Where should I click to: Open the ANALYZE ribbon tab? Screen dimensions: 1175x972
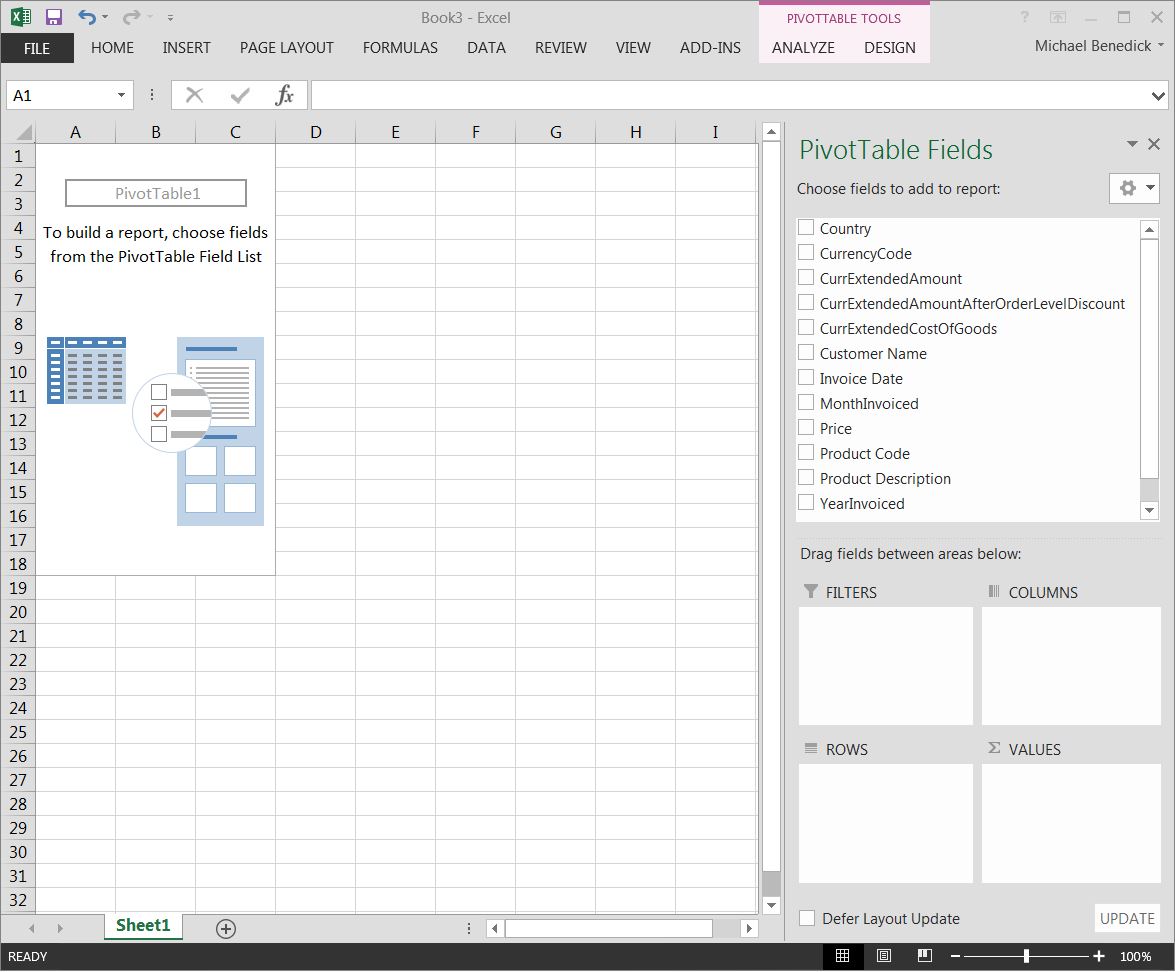pyautogui.click(x=803, y=47)
